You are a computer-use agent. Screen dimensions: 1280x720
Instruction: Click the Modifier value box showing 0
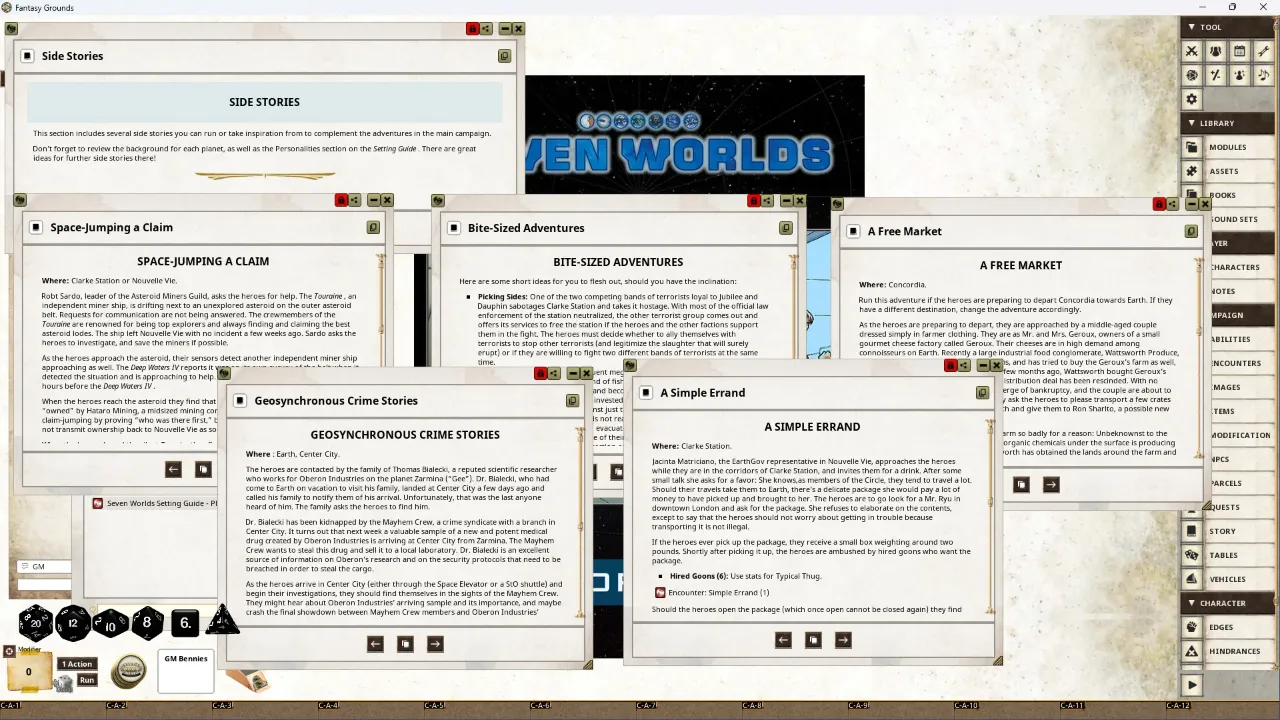[x=28, y=672]
